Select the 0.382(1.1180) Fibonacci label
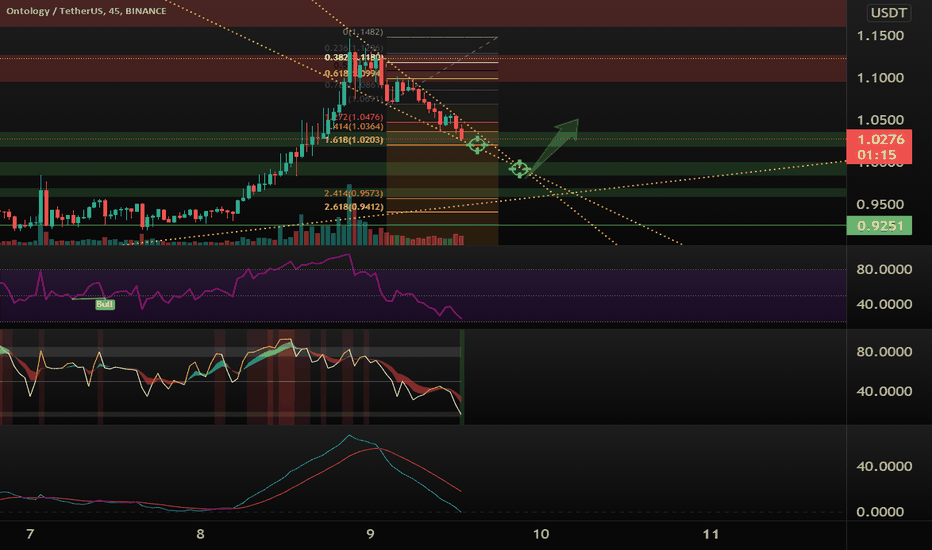The height and width of the screenshot is (550, 932). click(x=353, y=58)
